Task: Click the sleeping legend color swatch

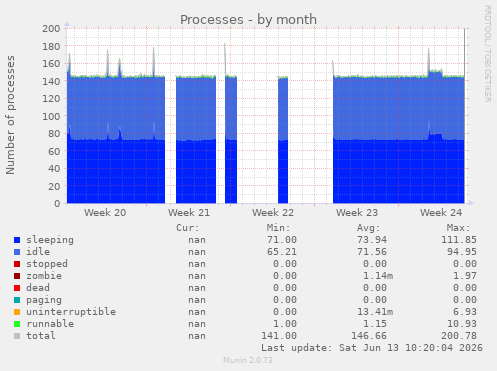Action: tap(17, 240)
